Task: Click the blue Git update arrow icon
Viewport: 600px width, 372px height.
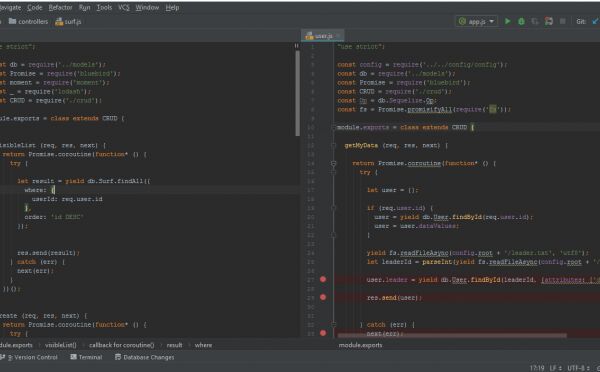Action: [595, 21]
